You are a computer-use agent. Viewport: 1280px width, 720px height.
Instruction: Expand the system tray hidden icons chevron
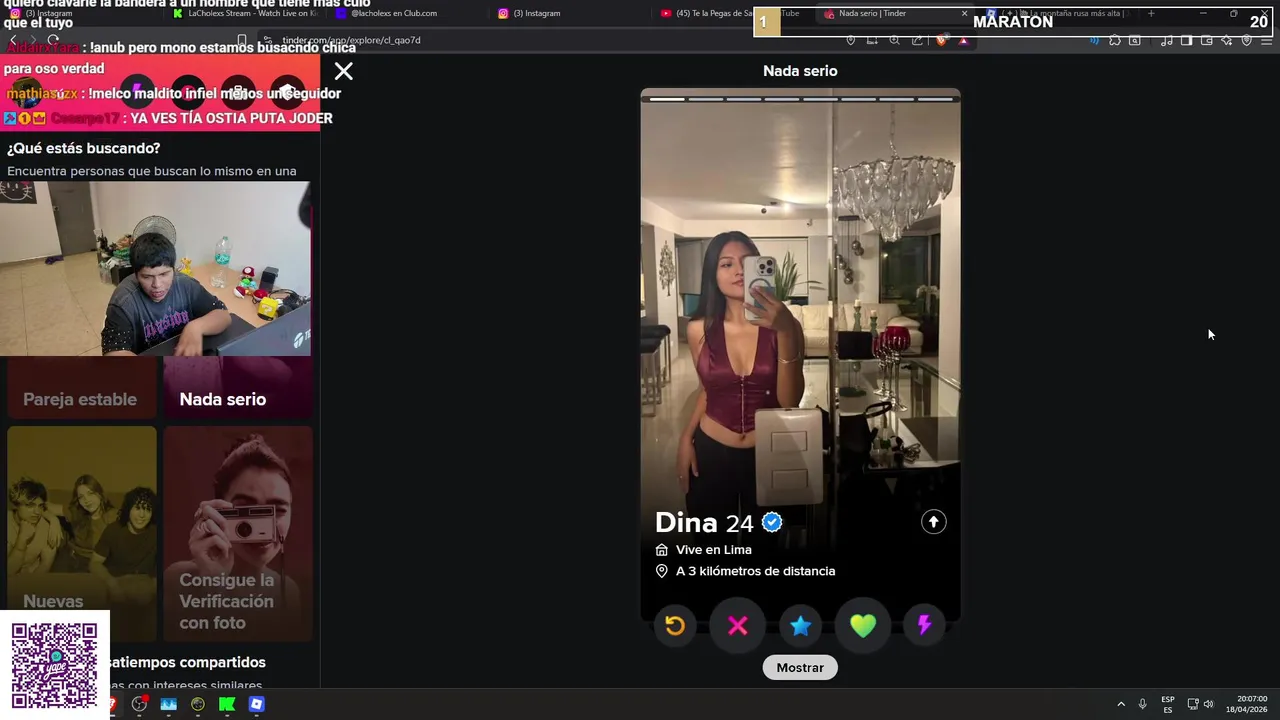point(1121,704)
